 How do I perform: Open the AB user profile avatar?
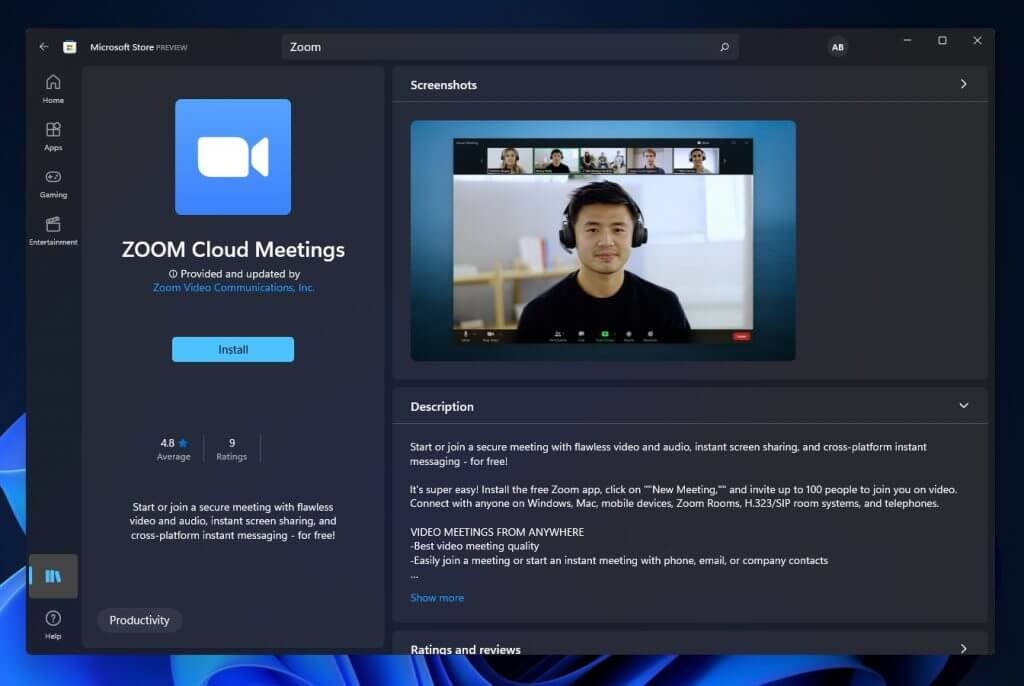coord(837,47)
